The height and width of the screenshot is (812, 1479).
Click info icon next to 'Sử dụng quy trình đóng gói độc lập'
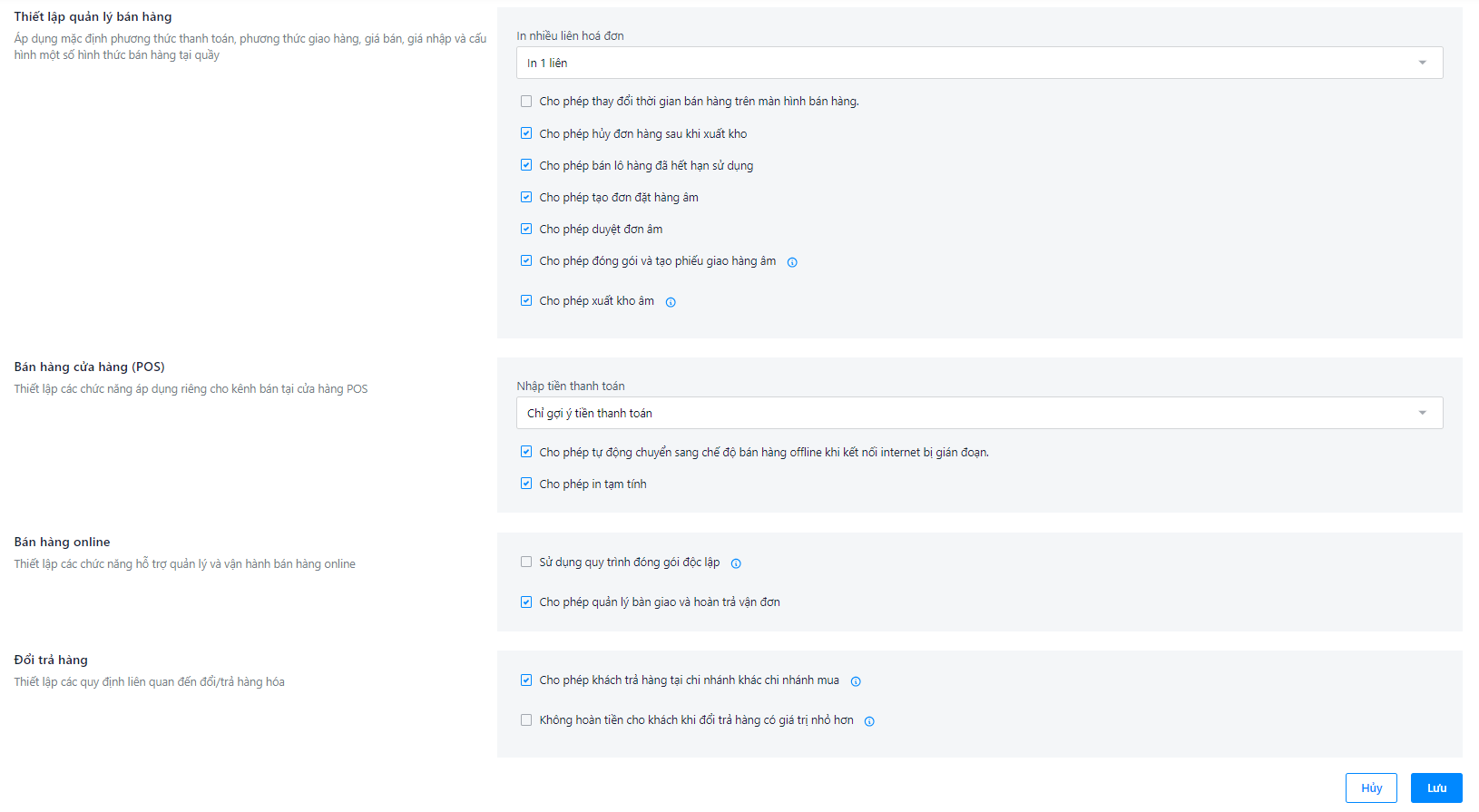click(736, 563)
